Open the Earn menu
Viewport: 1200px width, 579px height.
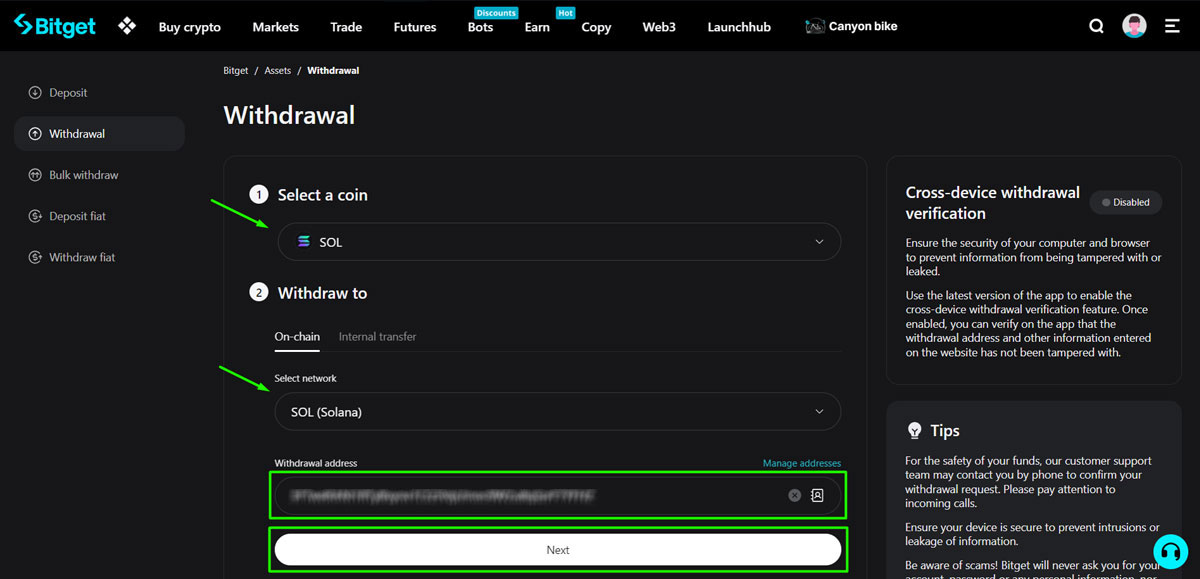coord(537,27)
